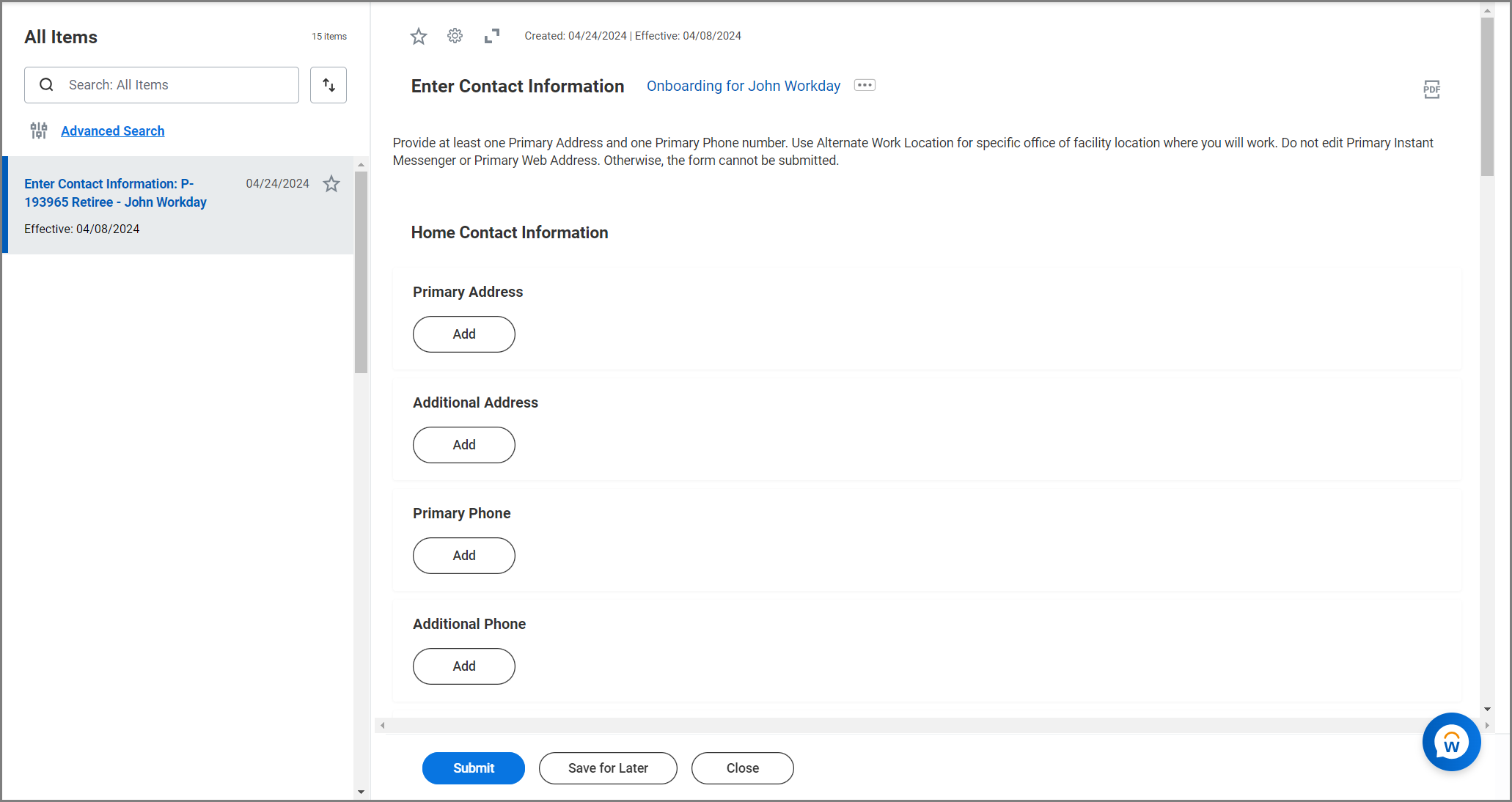
Task: Select Enter Contact Information P-193965 inbox item
Action: coord(179,205)
